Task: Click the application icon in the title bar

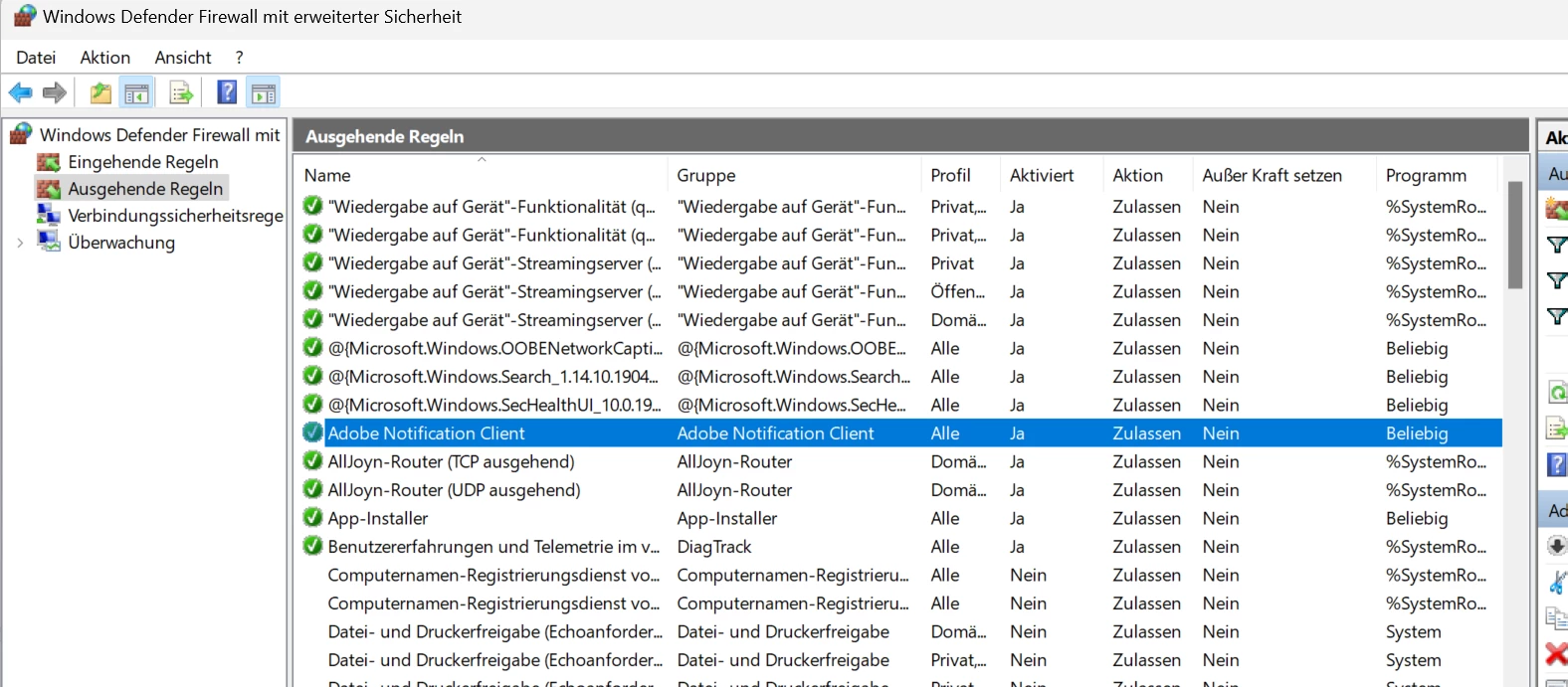Action: [x=25, y=17]
